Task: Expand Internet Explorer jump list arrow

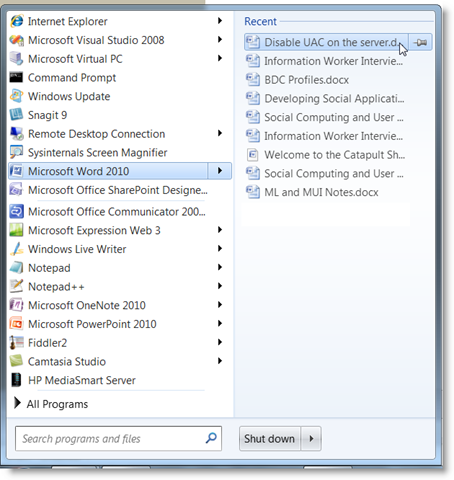Action: tap(220, 21)
